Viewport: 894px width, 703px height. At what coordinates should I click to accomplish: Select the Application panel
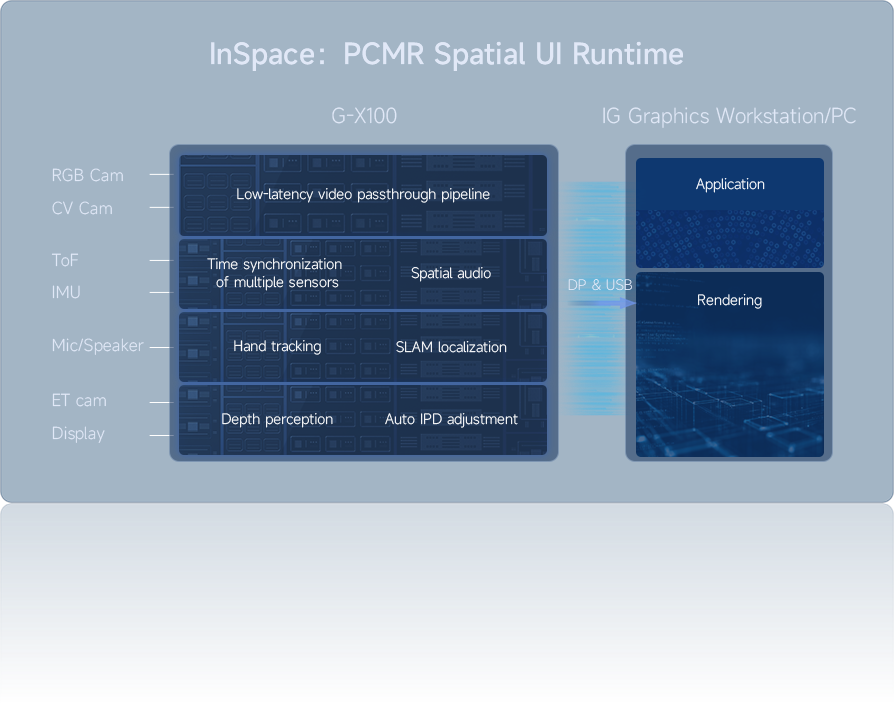pyautogui.click(x=730, y=185)
